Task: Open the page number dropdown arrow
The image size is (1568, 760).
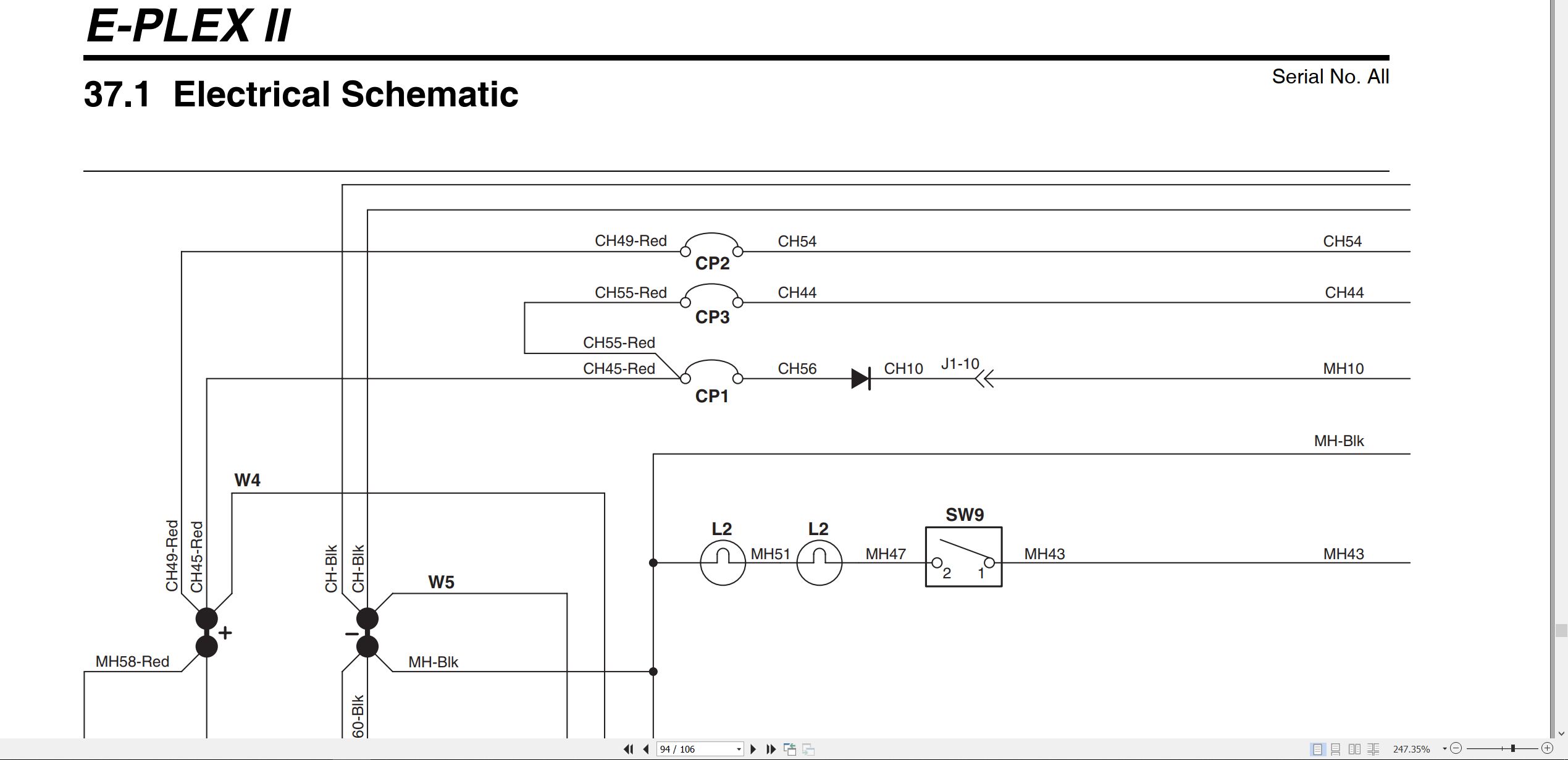Action: (x=739, y=749)
